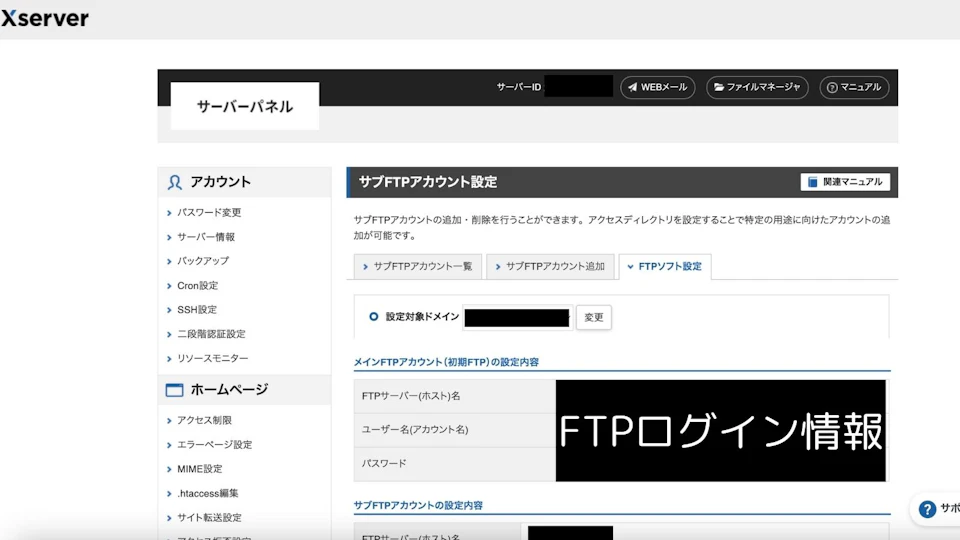Open the エラーページ設定 link
This screenshot has height=540, width=960.
click(x=214, y=444)
